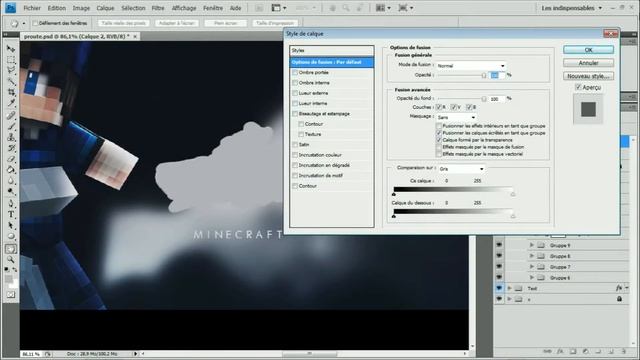Click the foreground color swatch

tap(9, 279)
